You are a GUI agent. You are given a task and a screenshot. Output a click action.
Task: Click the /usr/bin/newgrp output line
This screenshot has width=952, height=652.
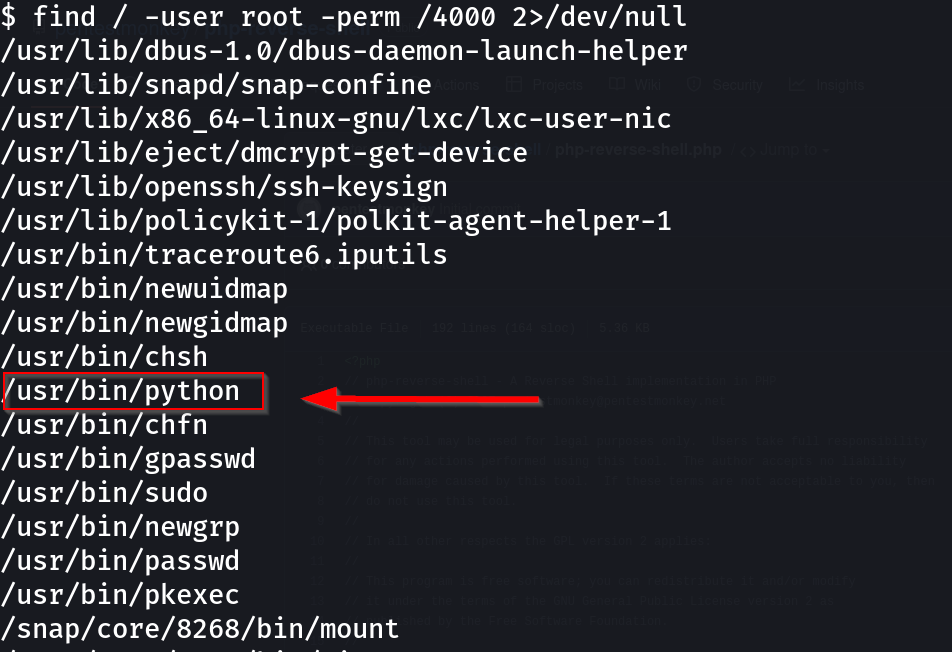121,527
